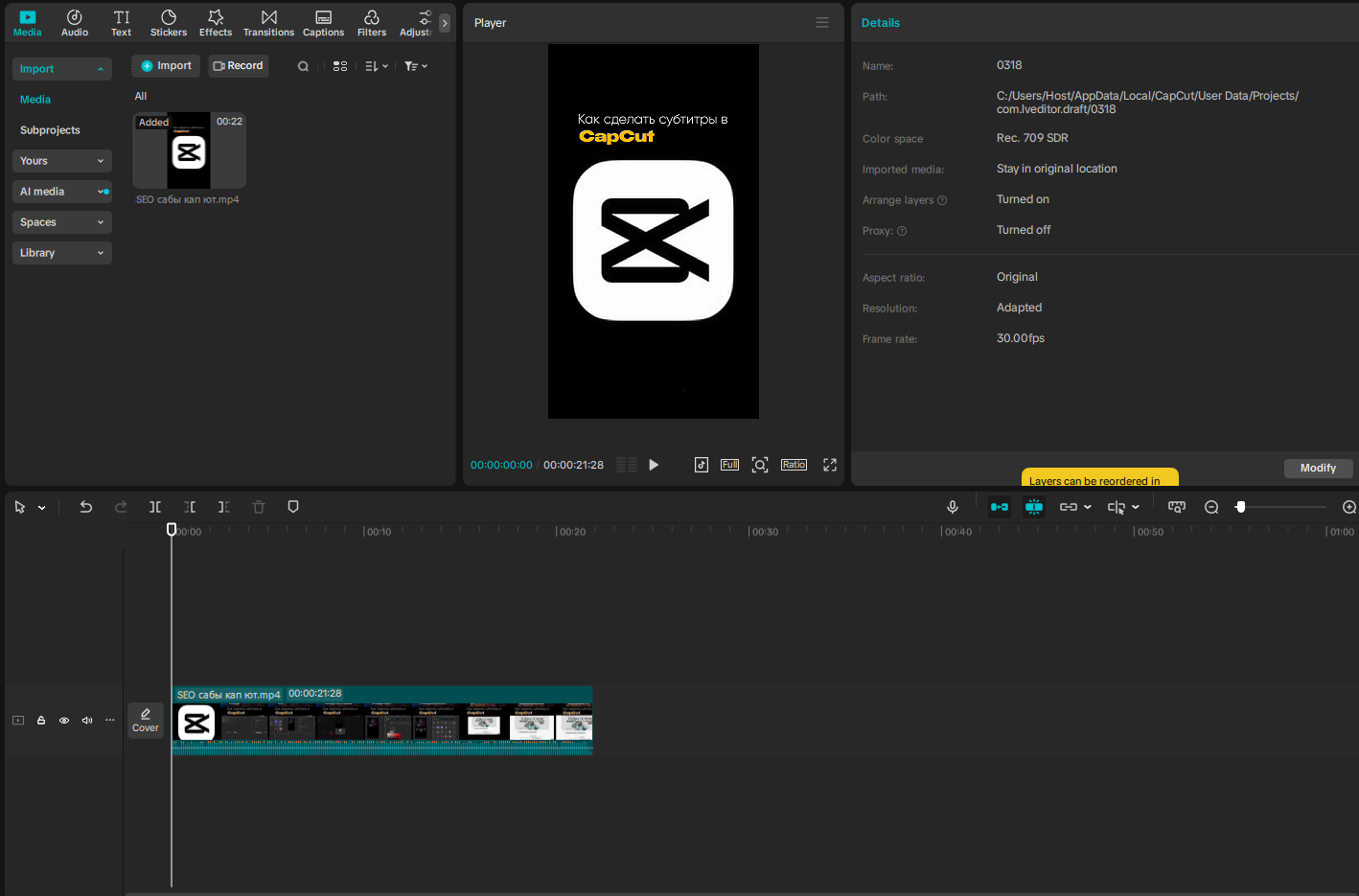Image resolution: width=1359 pixels, height=896 pixels.
Task: Switch to the Captions tab
Action: coord(324,23)
